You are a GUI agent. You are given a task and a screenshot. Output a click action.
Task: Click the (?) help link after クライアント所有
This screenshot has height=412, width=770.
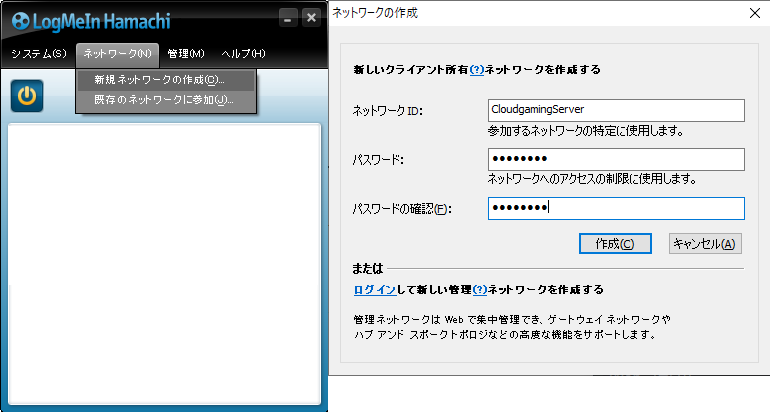pyautogui.click(x=477, y=70)
